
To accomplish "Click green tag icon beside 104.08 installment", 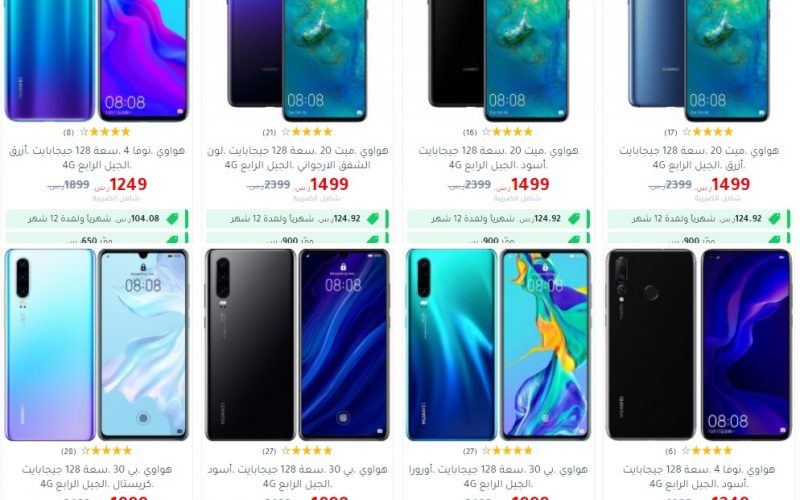I will tap(172, 219).
